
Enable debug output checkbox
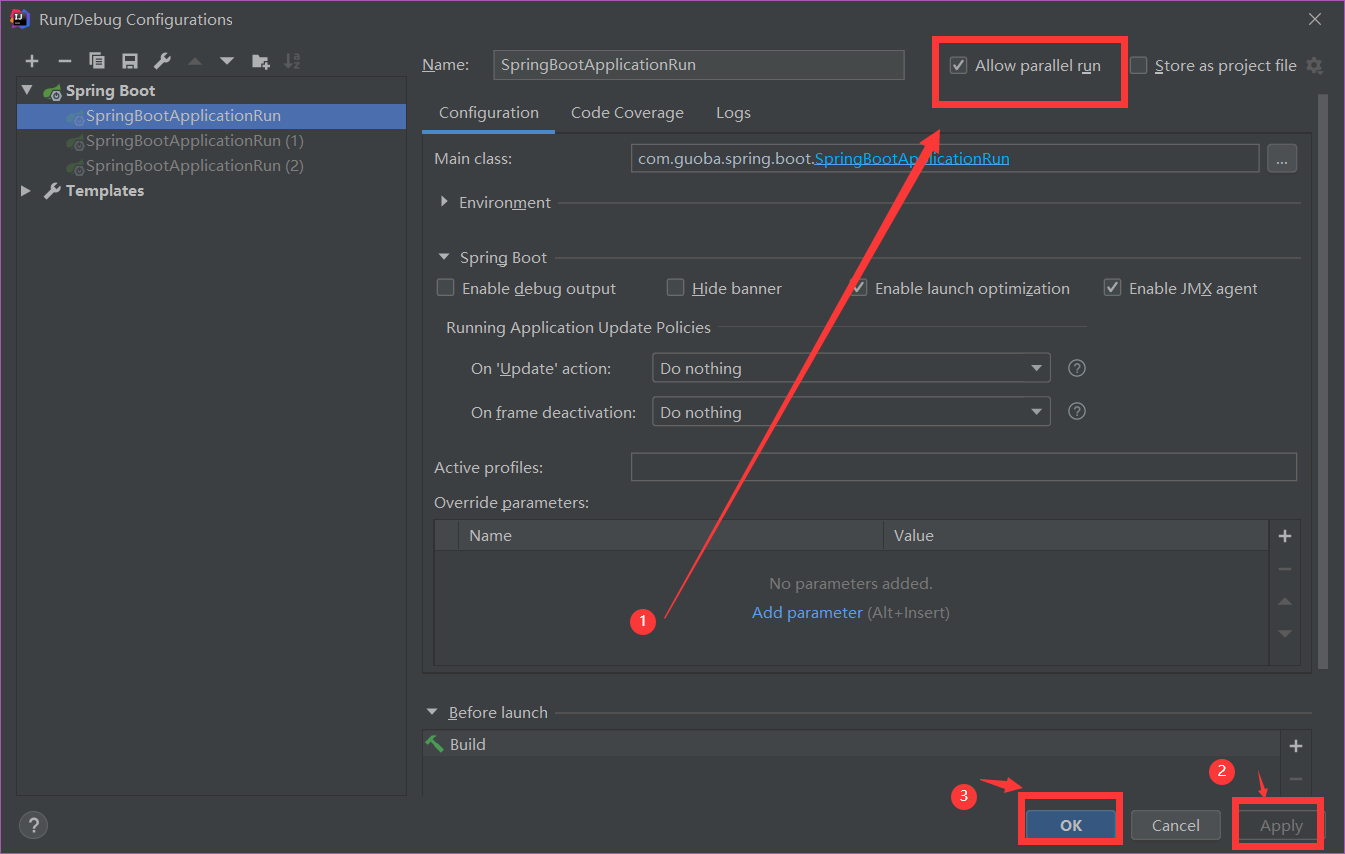446,288
